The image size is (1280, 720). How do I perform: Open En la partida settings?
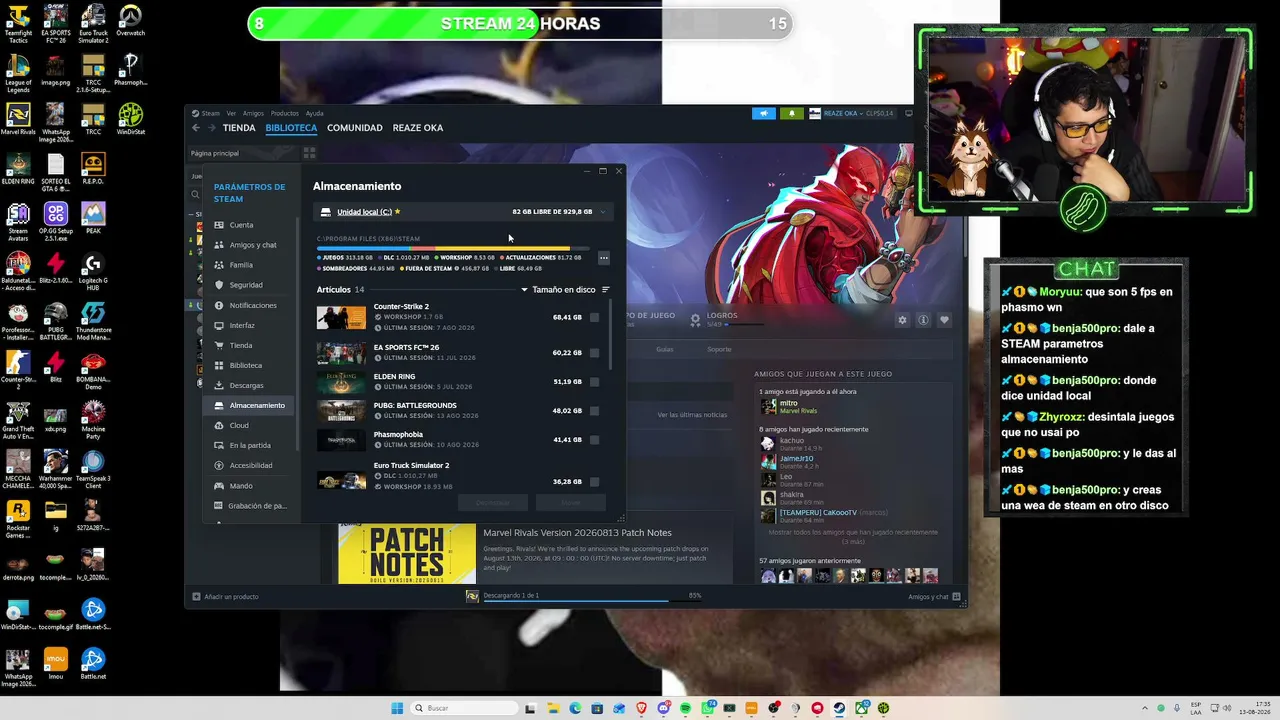(250, 445)
